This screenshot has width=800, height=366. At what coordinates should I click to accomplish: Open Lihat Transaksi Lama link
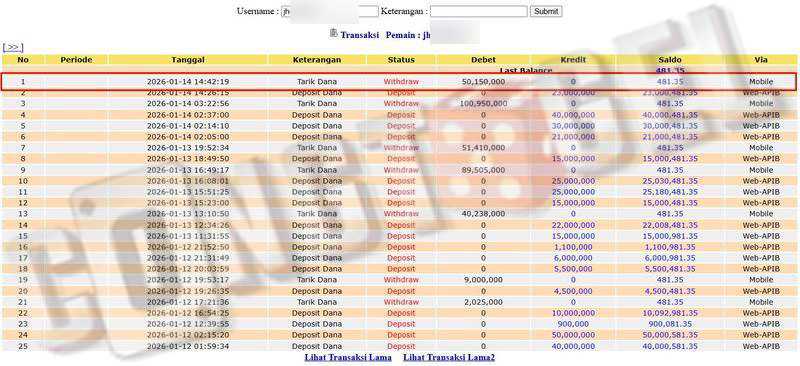click(x=348, y=357)
